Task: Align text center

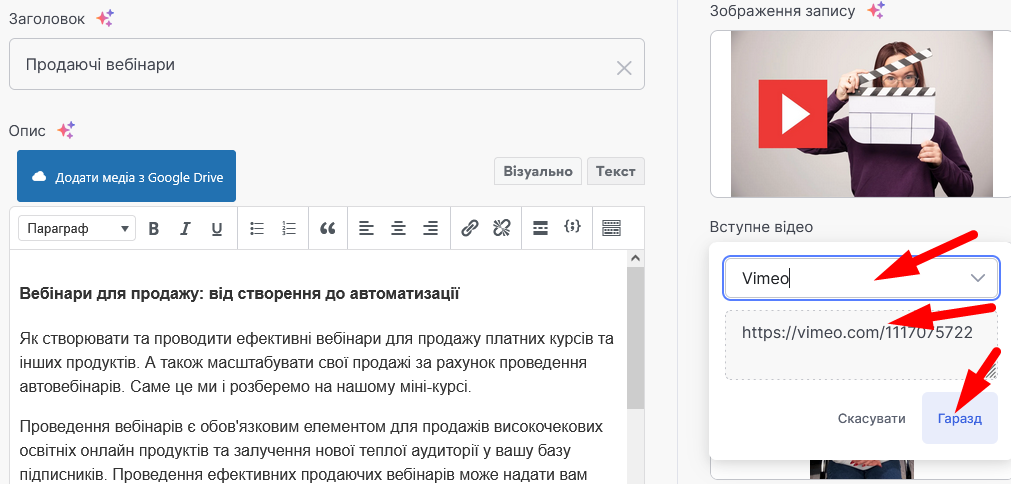Action: (x=398, y=228)
